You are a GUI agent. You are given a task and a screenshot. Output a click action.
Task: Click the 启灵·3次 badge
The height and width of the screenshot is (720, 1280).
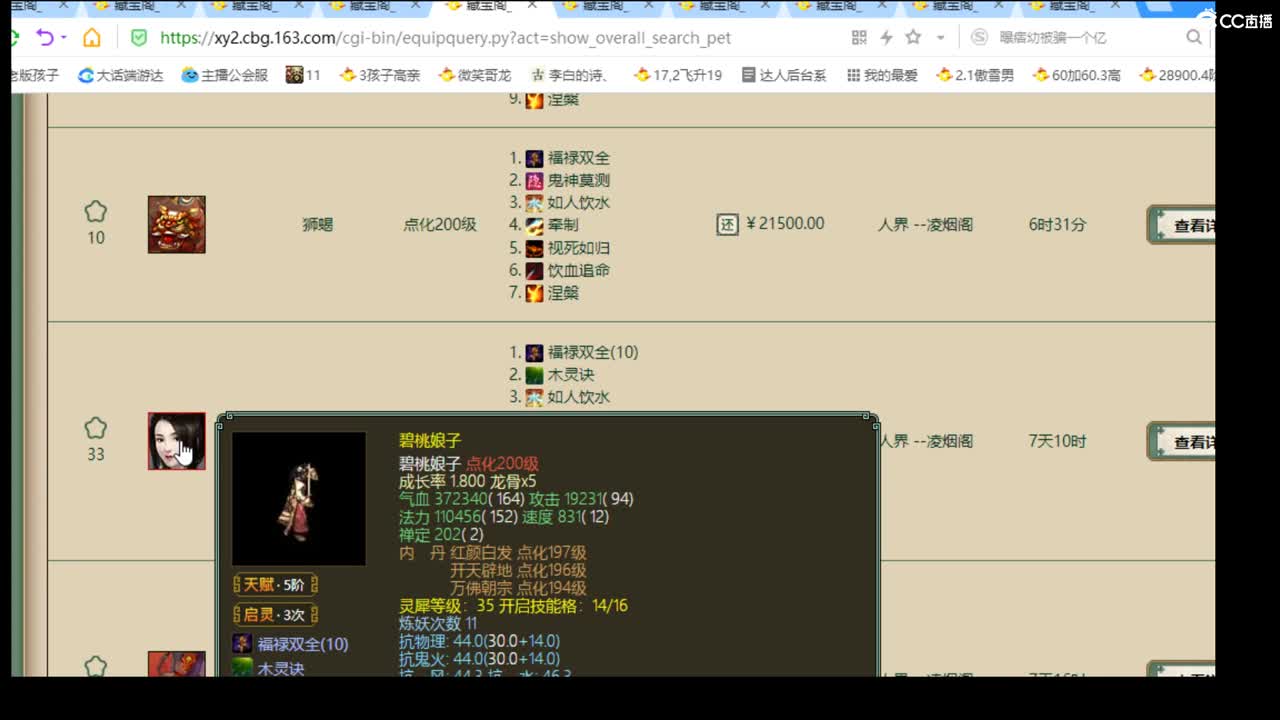point(275,614)
